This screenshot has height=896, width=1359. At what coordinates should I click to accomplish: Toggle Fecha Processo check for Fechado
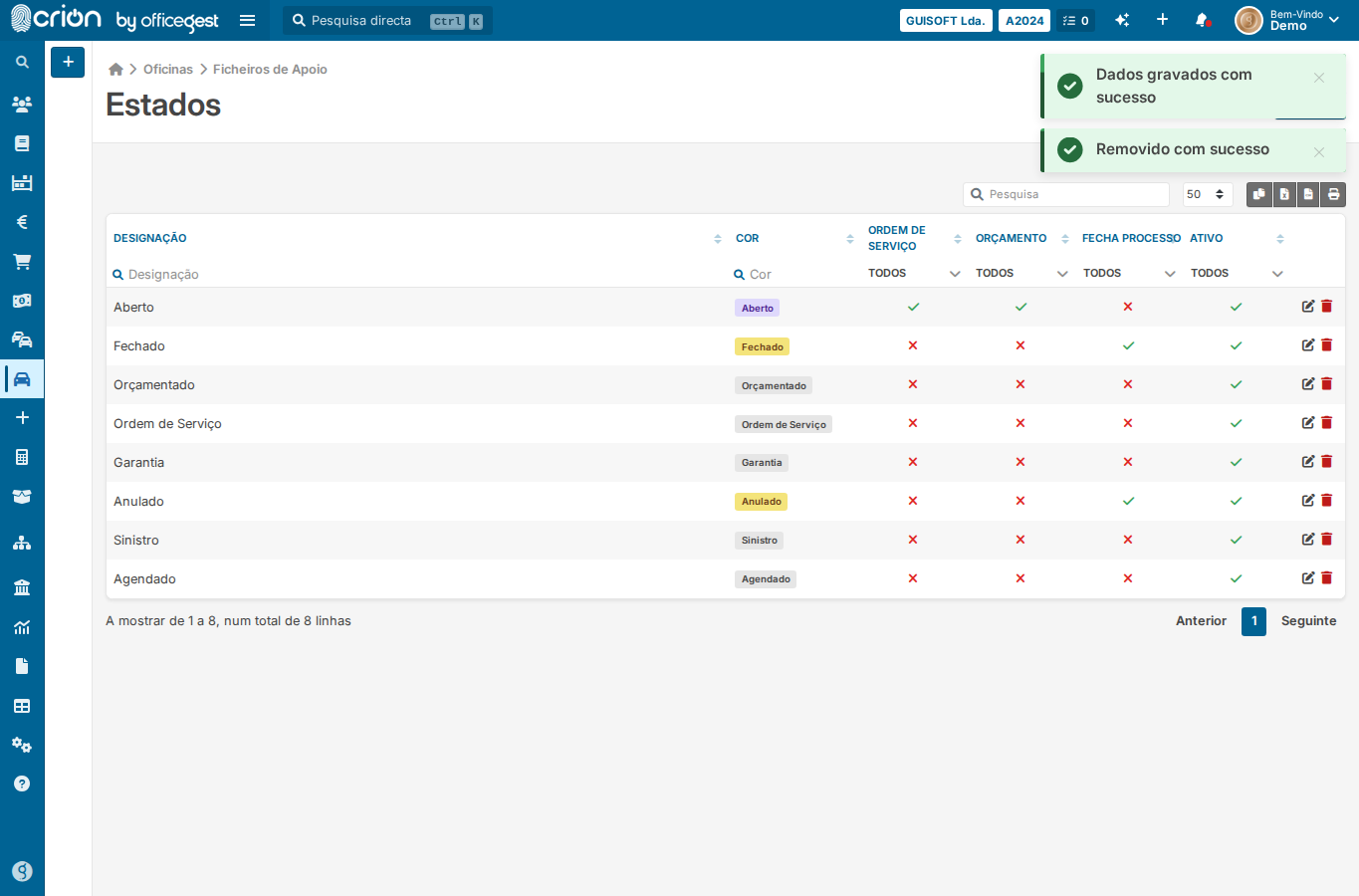pos(1128,345)
